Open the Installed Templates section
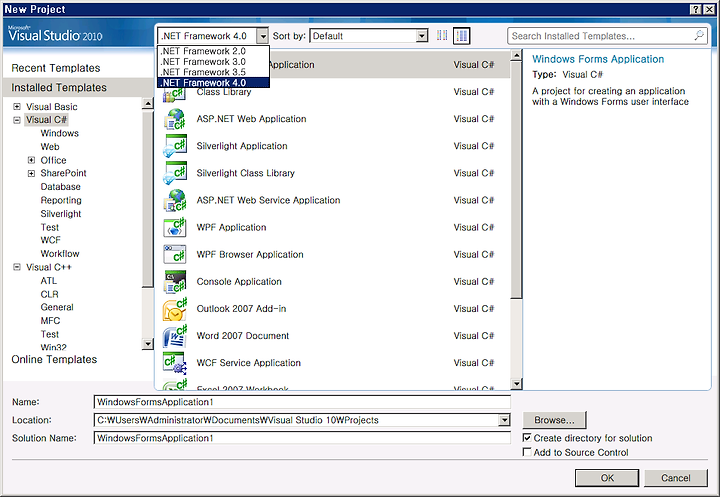Screen dimensions: 720x497 [59, 87]
